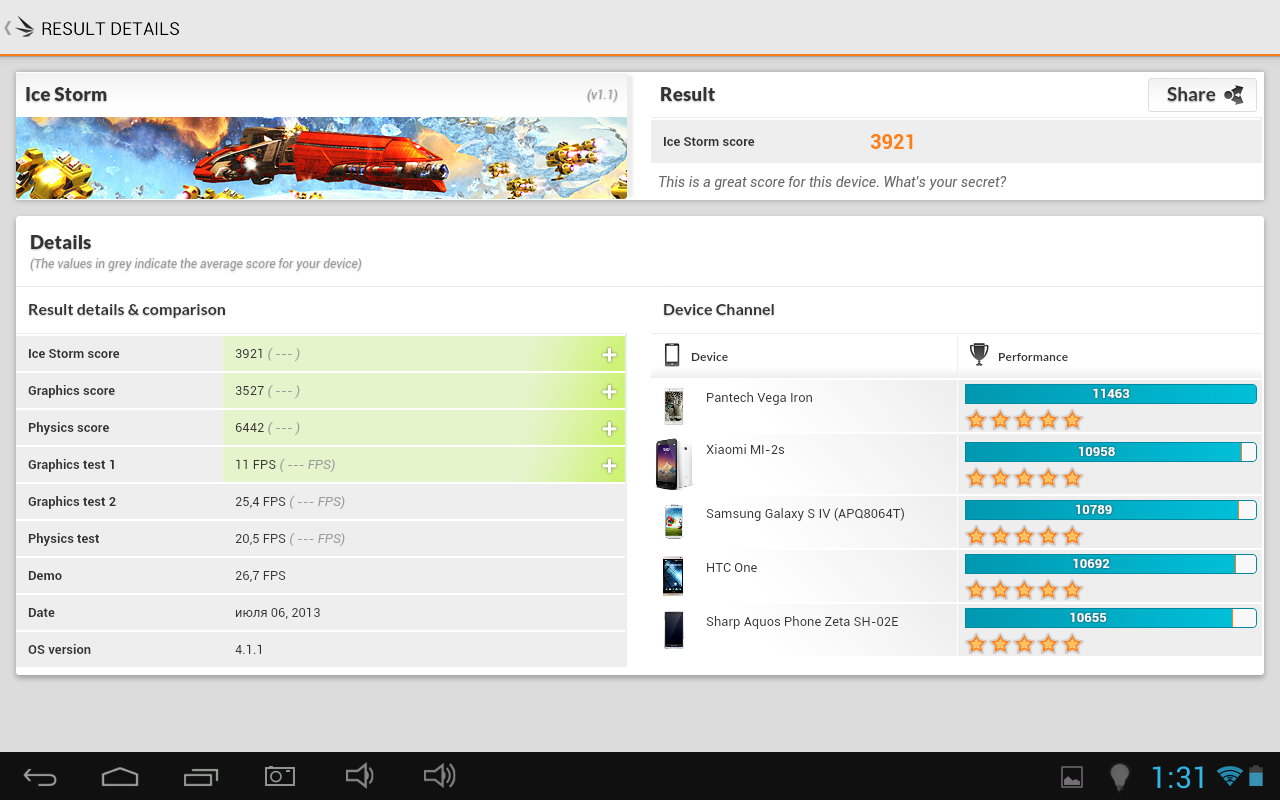Select Xiaomi MI-2s phone thumbnail
Image resolution: width=1280 pixels, height=800 pixels.
point(673,463)
